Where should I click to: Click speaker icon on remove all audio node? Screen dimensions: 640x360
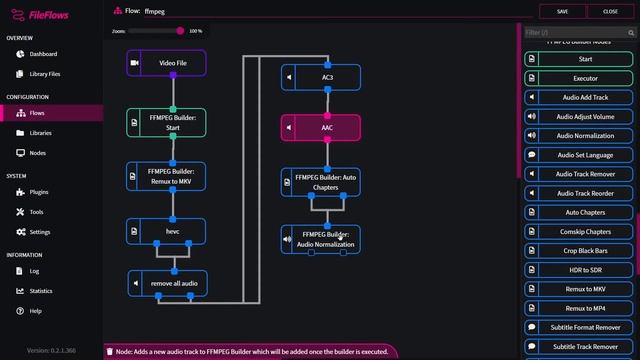(x=136, y=283)
